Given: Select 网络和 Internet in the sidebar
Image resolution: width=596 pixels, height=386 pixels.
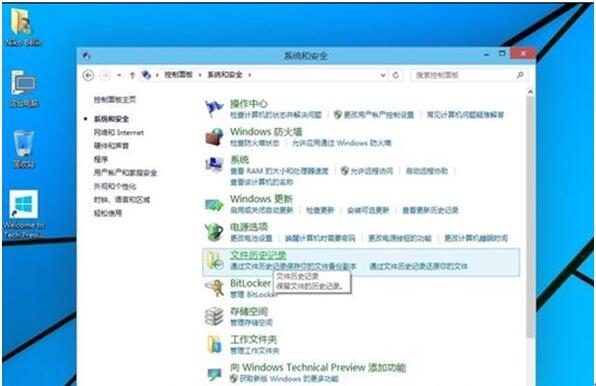Looking at the screenshot, I should (119, 132).
